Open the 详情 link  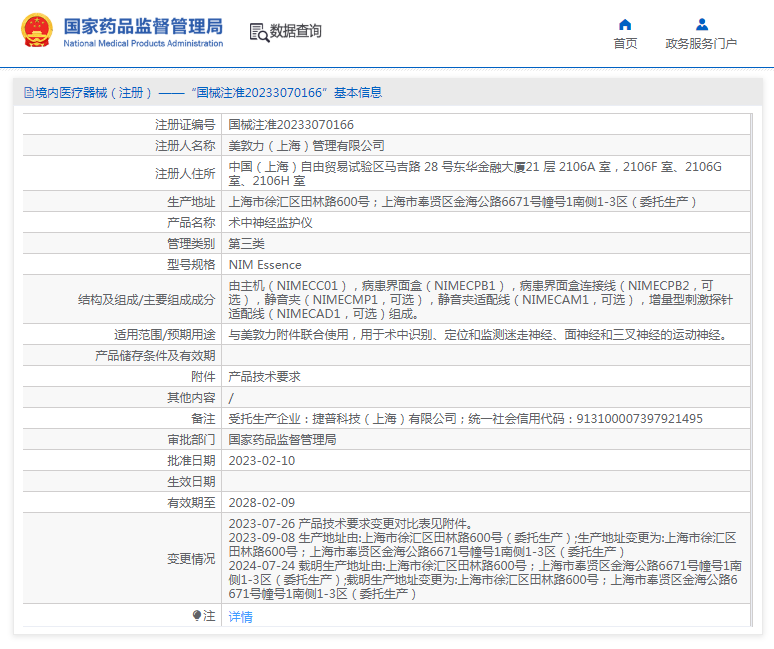click(x=240, y=616)
